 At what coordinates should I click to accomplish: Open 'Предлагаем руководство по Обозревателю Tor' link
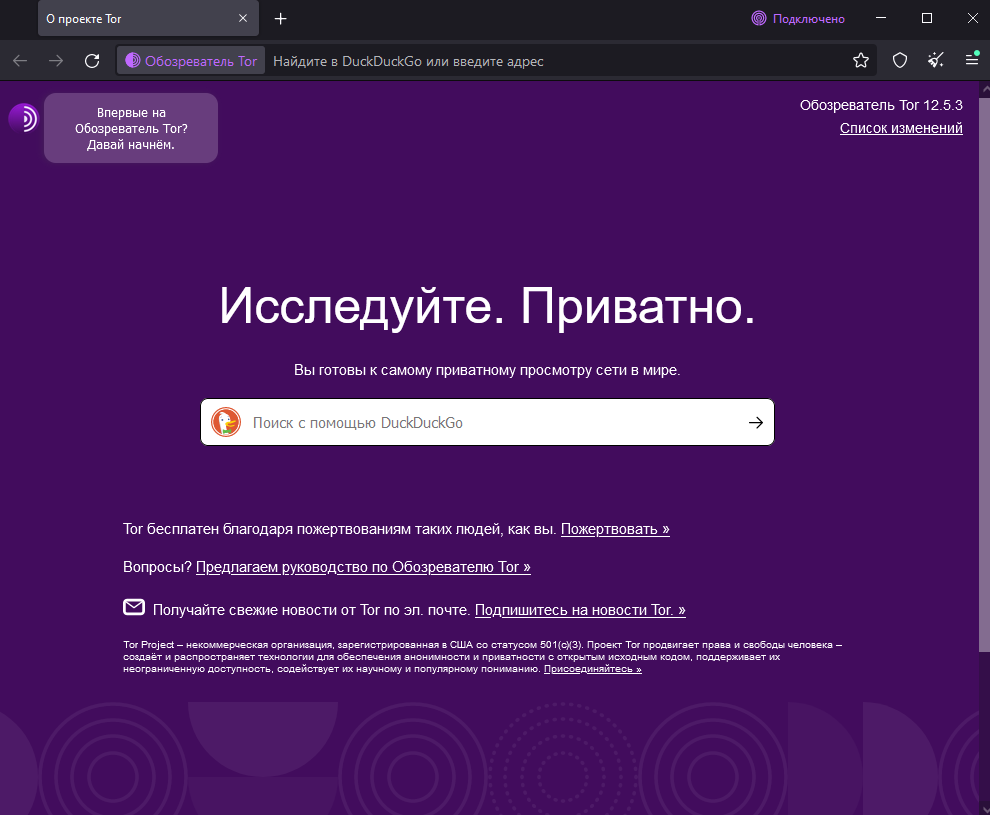363,567
